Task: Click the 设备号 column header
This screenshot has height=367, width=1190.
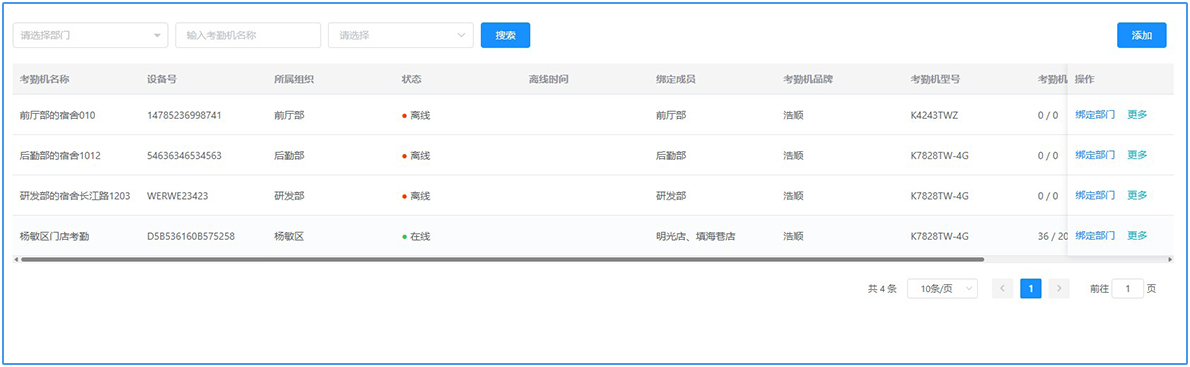Action: (162, 80)
